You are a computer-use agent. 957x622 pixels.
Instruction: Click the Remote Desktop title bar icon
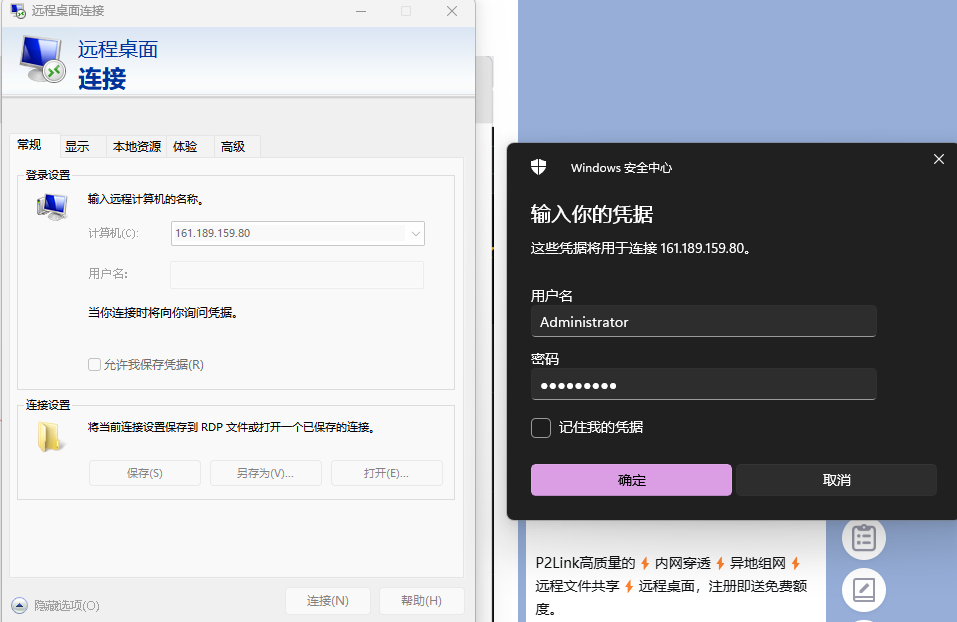pyautogui.click(x=18, y=11)
